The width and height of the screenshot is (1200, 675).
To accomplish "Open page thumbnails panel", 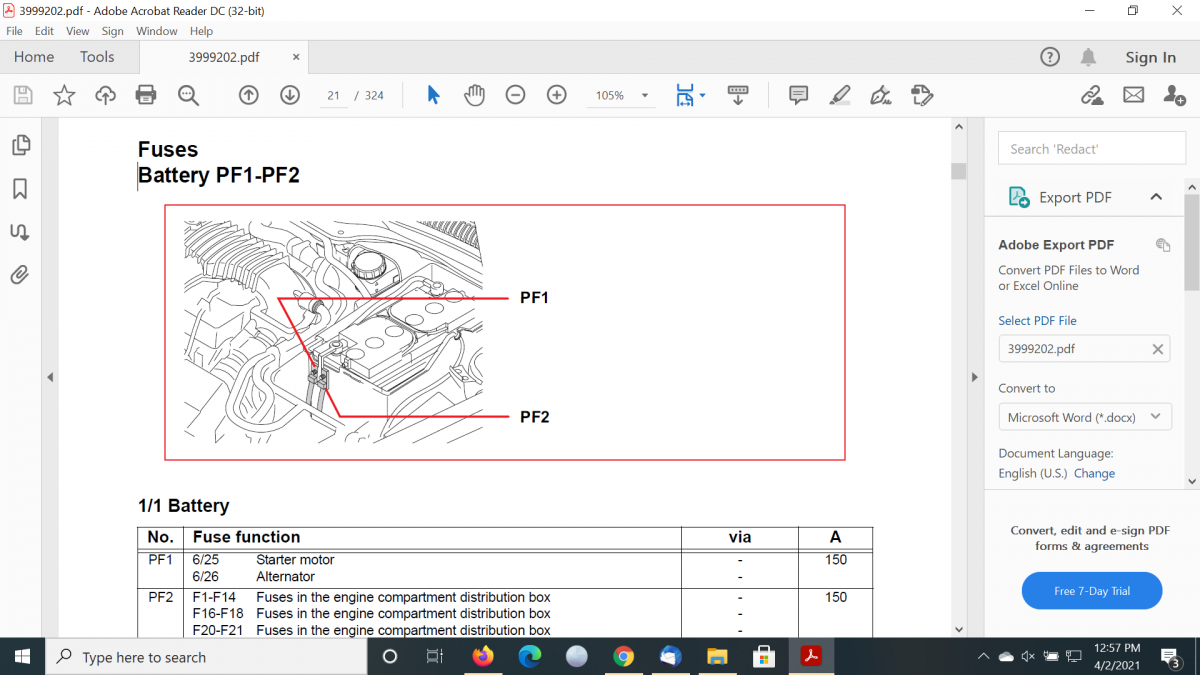I will (20, 146).
